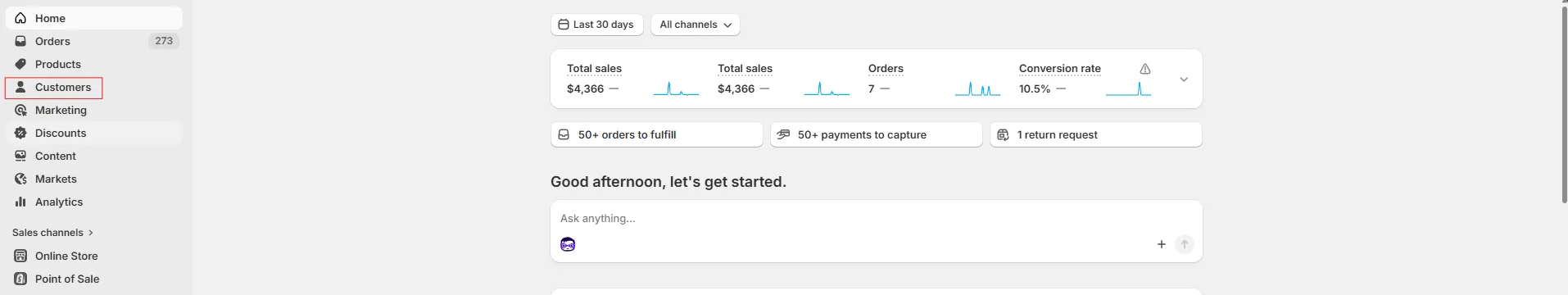Click the page vertical scrollbar

click(1564, 105)
